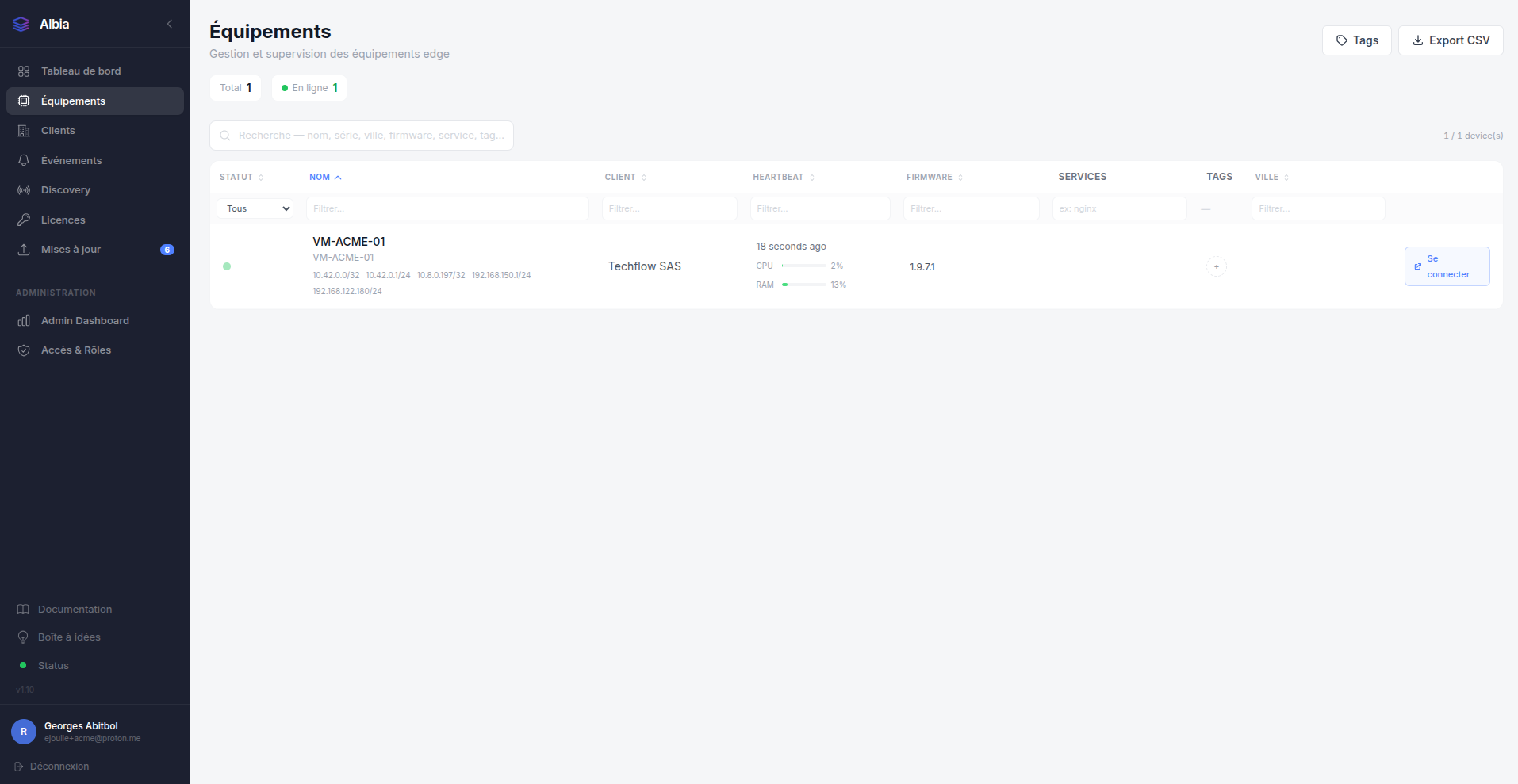Screen dimensions: 1518x784
Task: Click the Se connecter button
Action: 1447,266
